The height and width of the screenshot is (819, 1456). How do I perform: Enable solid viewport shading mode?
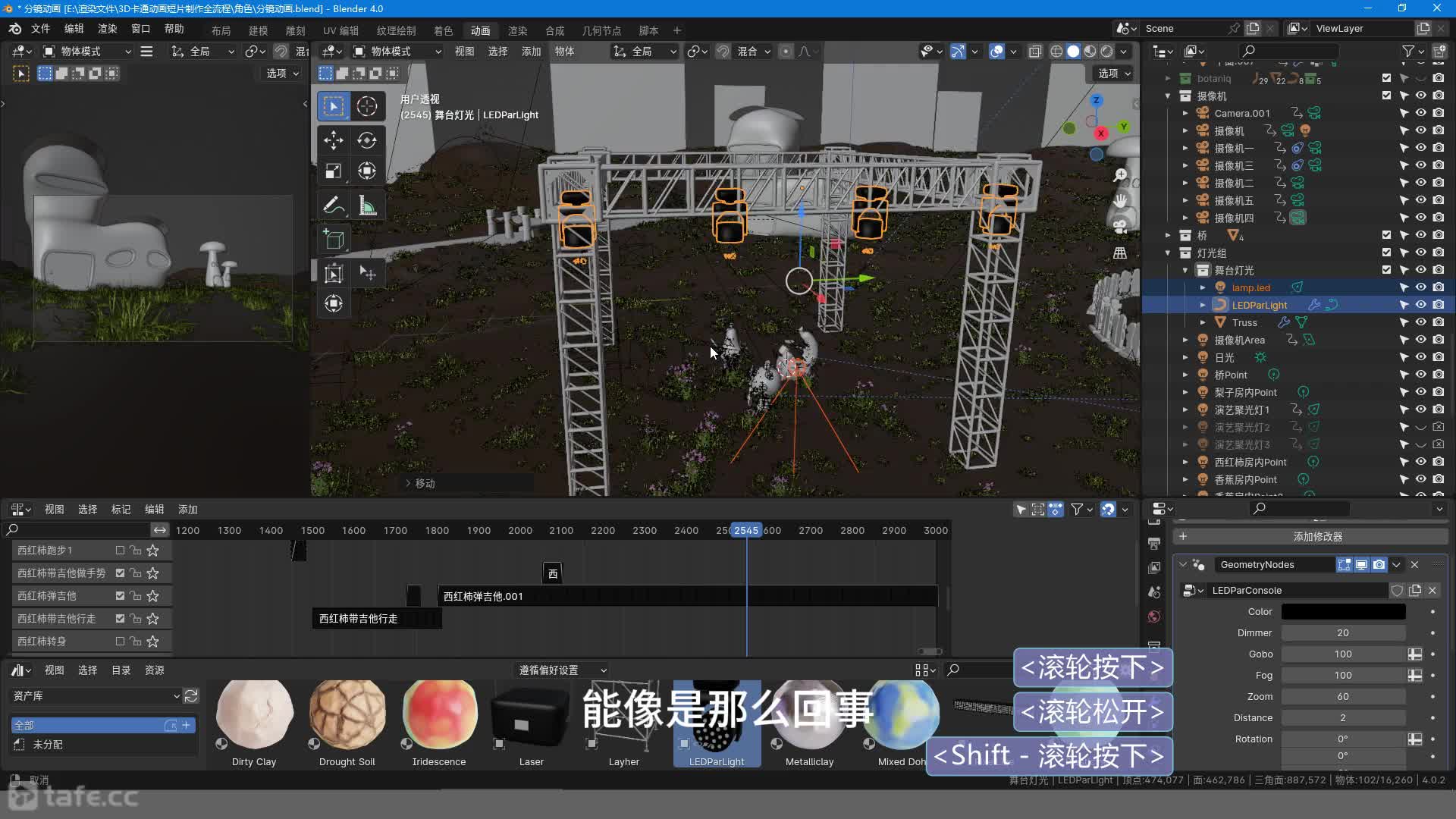point(1073,52)
